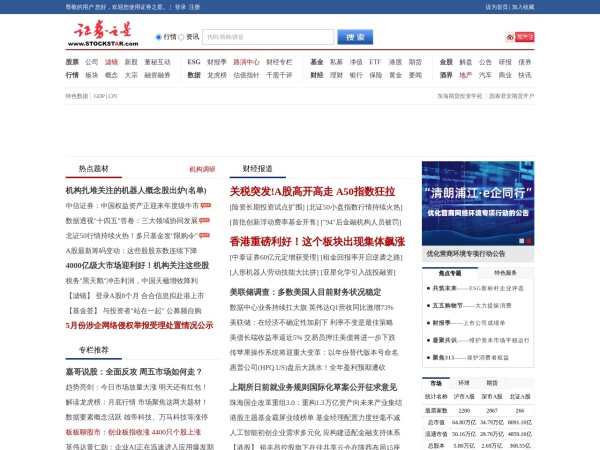
Task: Open the 公司 navigation link
Action: (92, 62)
